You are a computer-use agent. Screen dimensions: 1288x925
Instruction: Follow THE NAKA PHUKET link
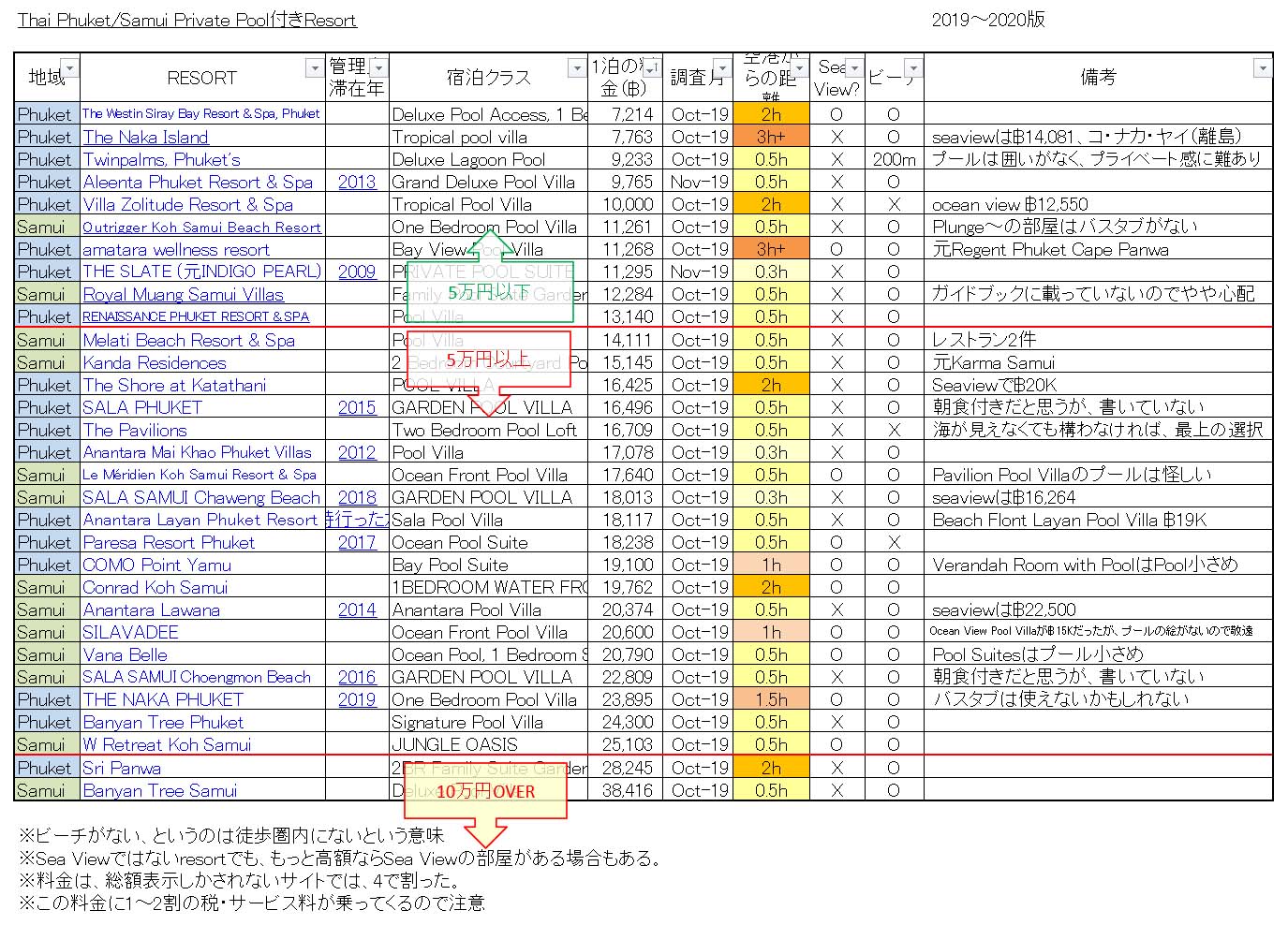(x=163, y=699)
